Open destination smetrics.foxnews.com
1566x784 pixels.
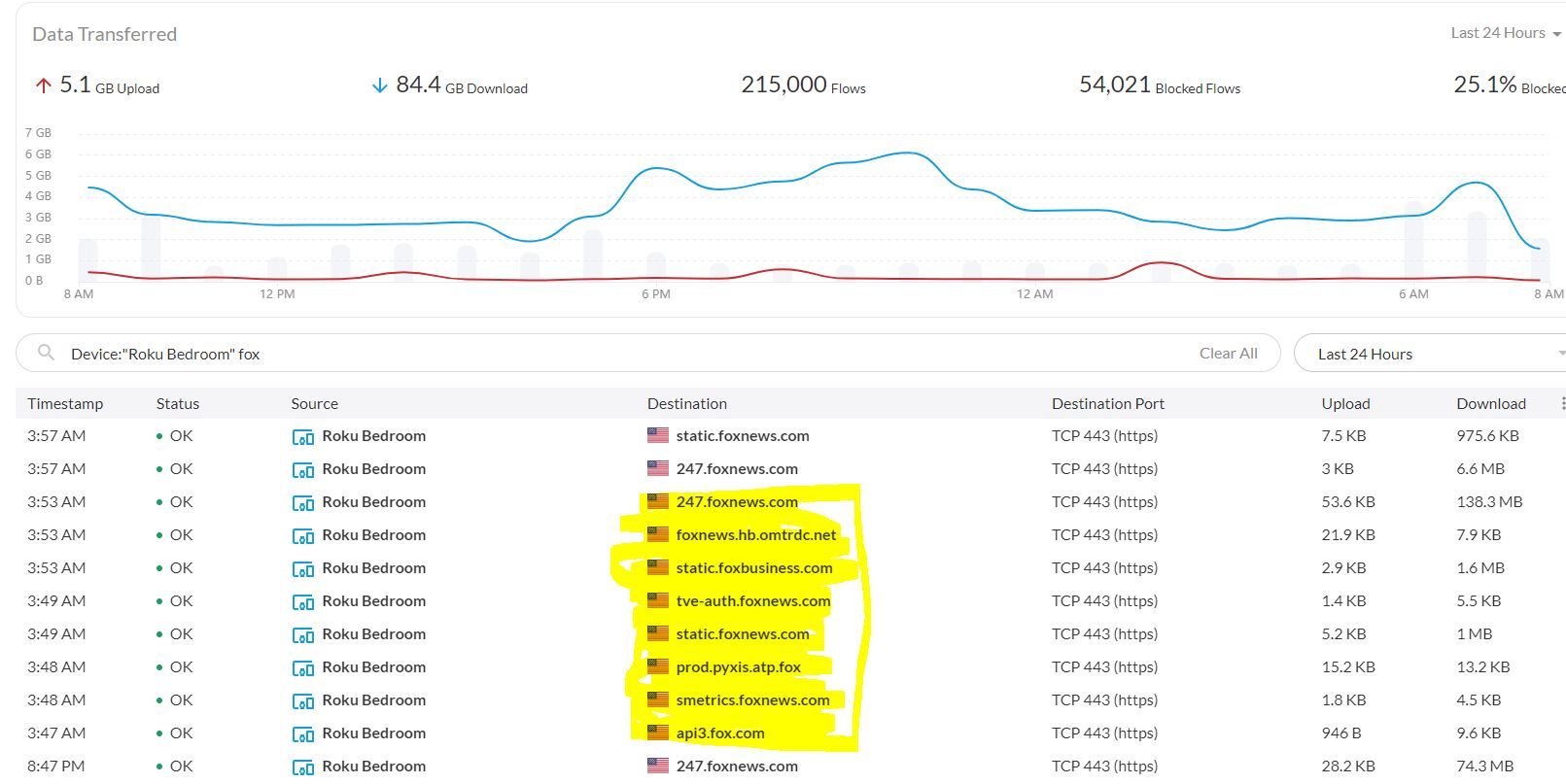[753, 699]
